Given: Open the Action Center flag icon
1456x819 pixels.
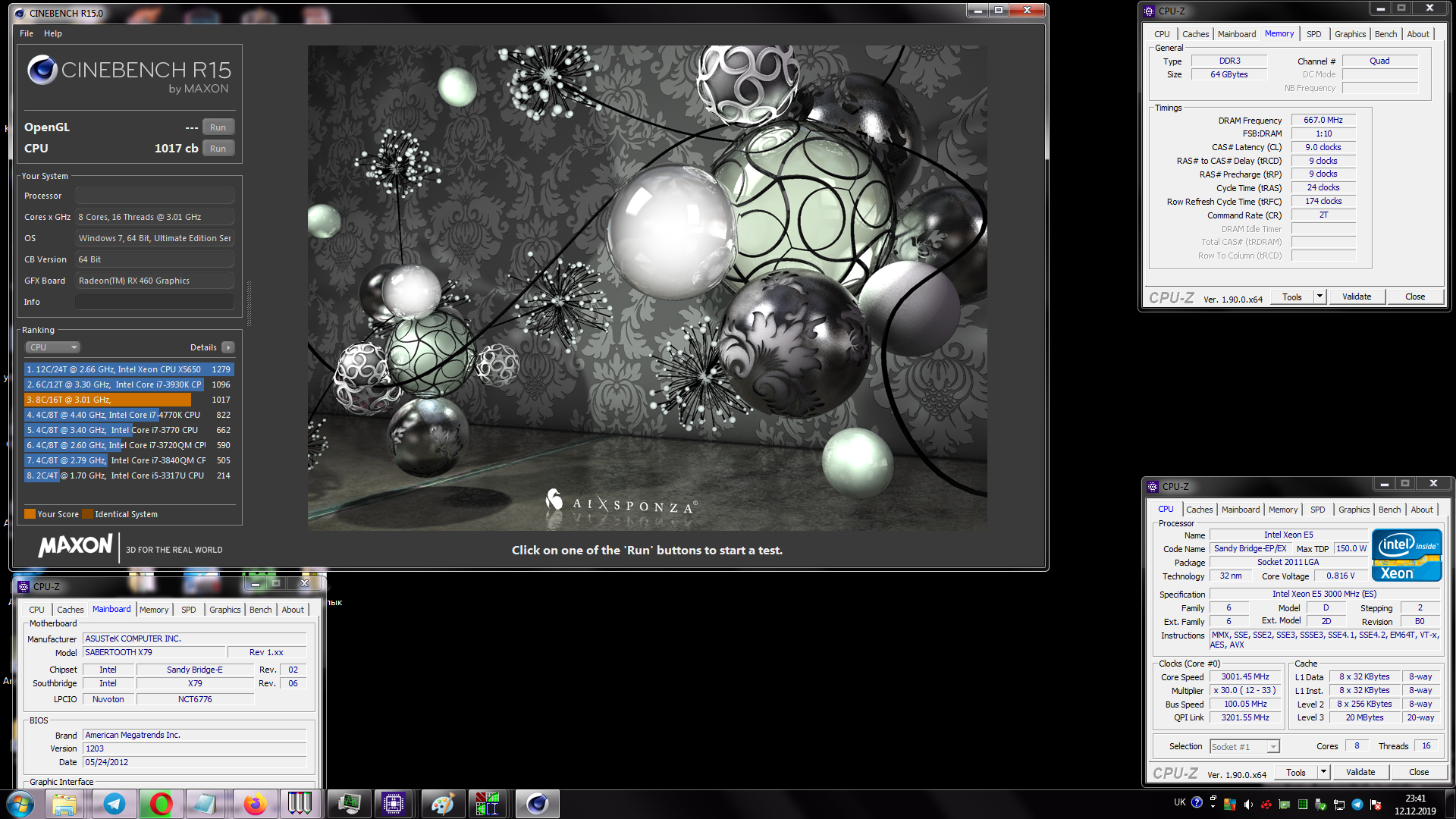Looking at the screenshot, I should coord(1376,805).
